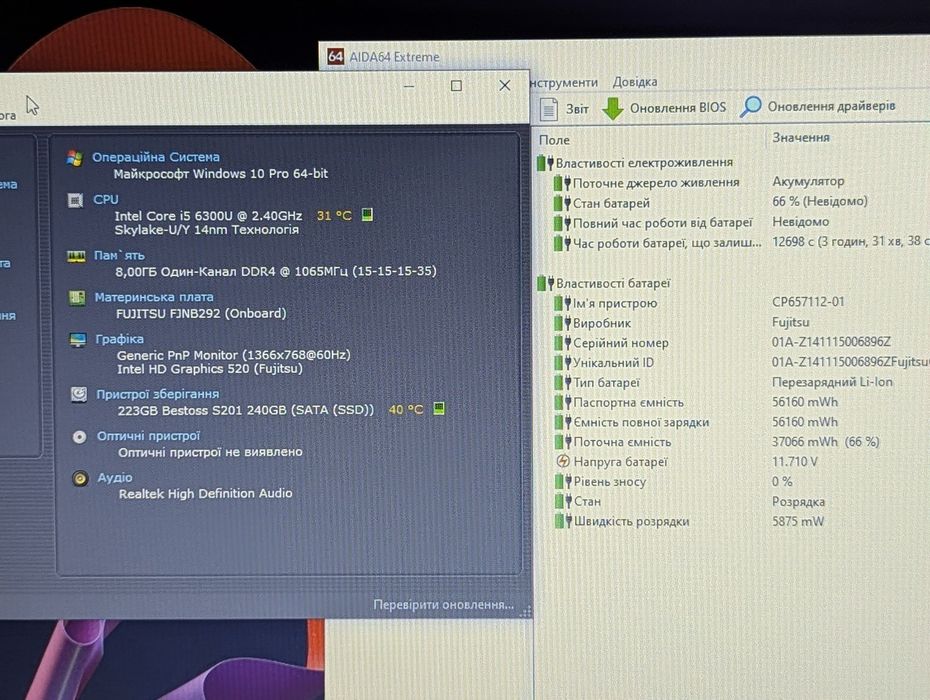Open the Пам`ять section link

[119, 256]
